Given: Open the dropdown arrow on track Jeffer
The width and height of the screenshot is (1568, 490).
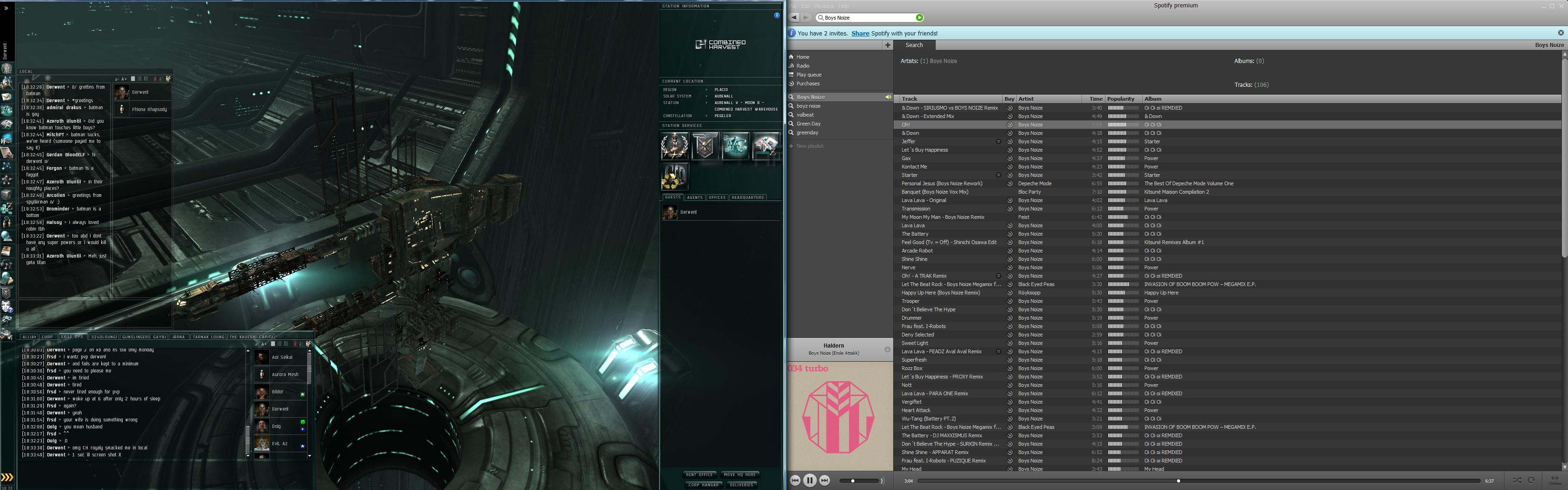Looking at the screenshot, I should coord(998,142).
